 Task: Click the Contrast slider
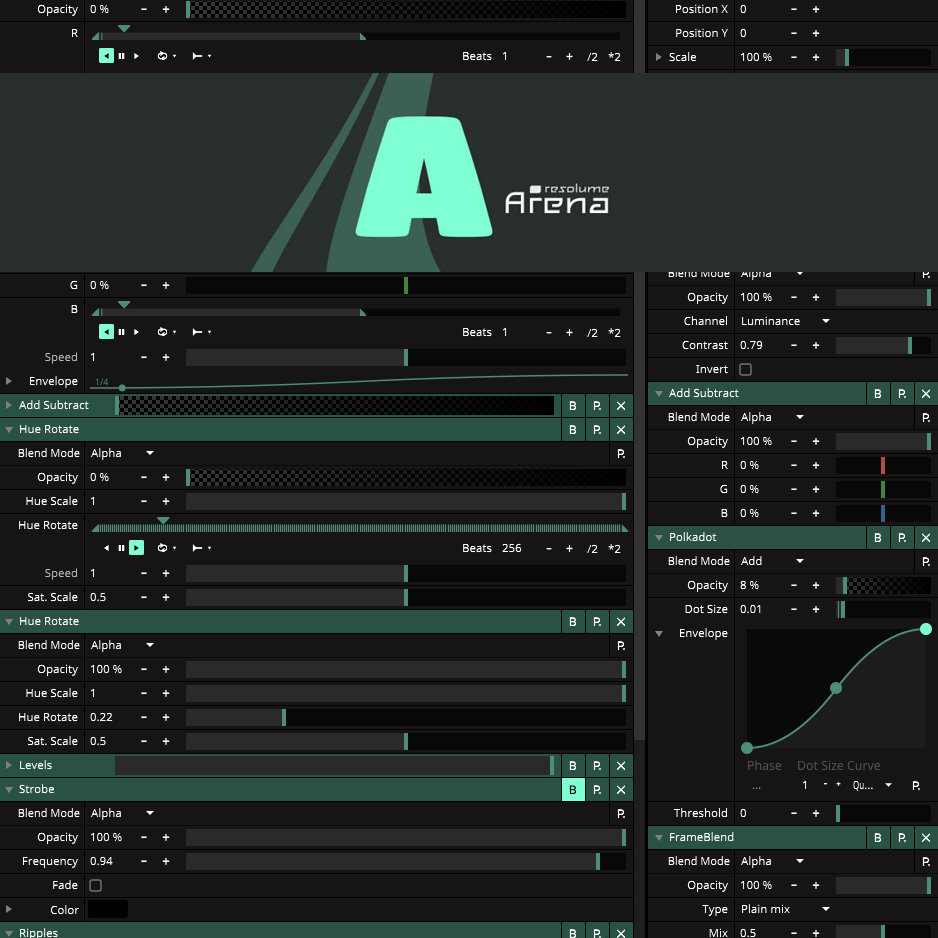pos(883,345)
